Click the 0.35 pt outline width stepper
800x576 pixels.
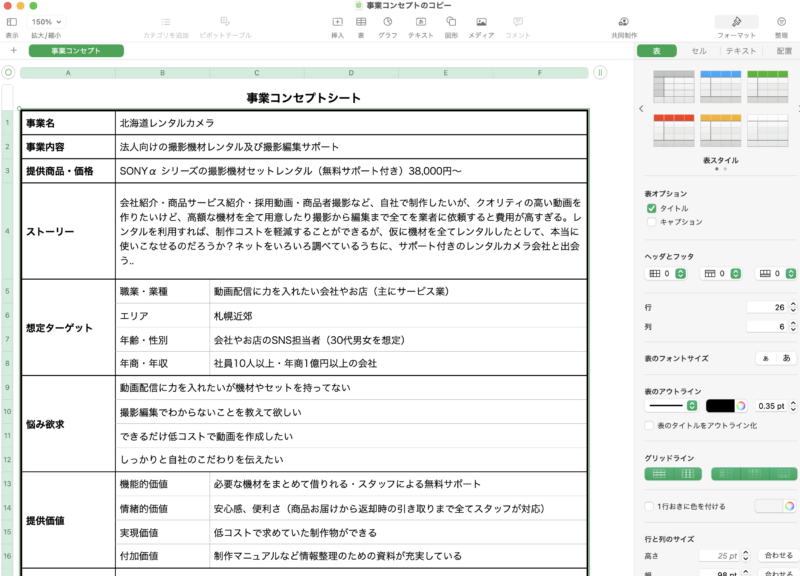pos(793,406)
